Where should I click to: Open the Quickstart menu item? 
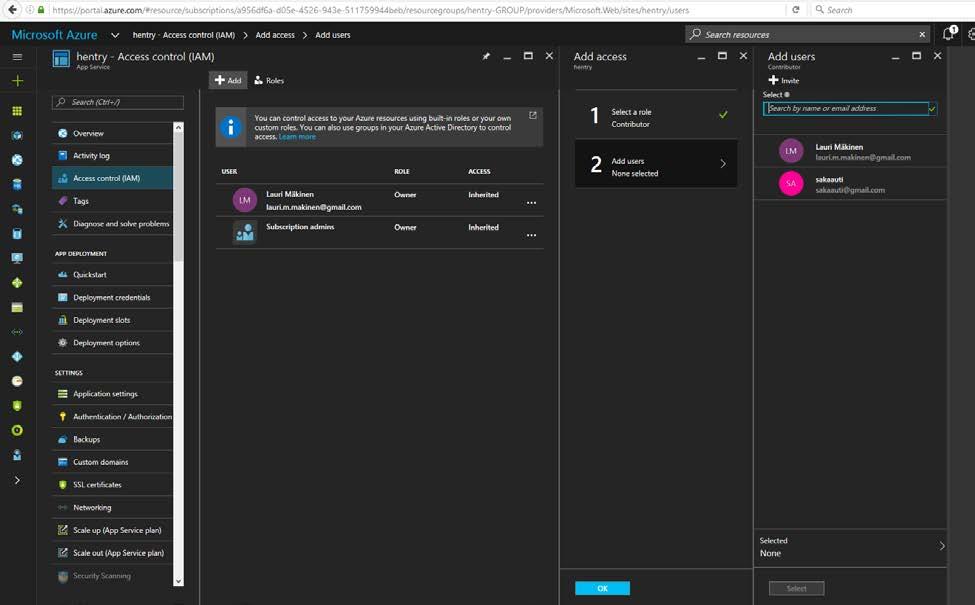(113, 274)
